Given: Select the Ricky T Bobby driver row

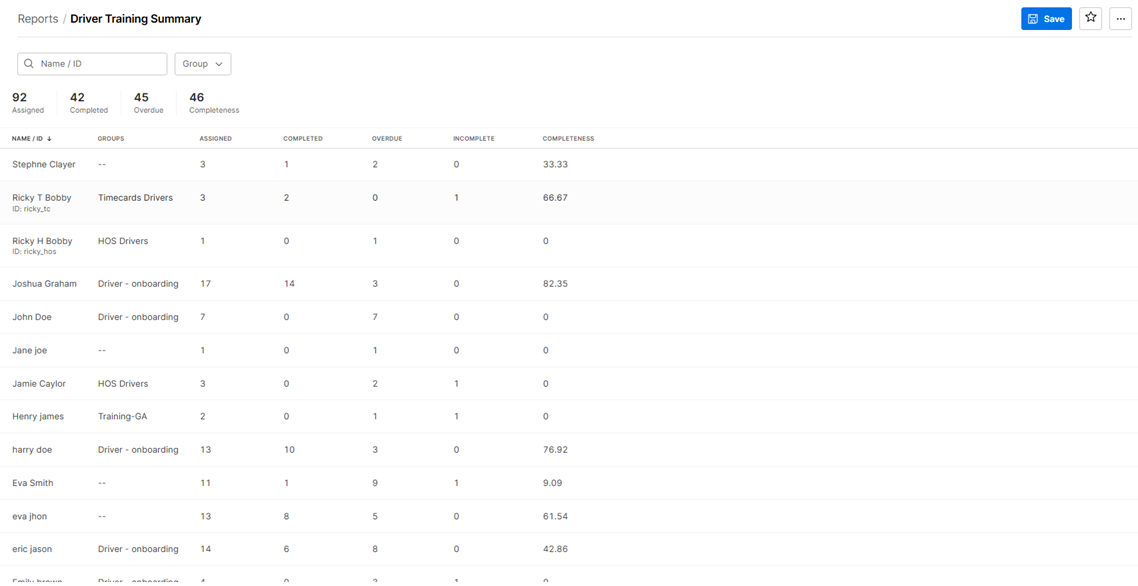Looking at the screenshot, I should (42, 198).
